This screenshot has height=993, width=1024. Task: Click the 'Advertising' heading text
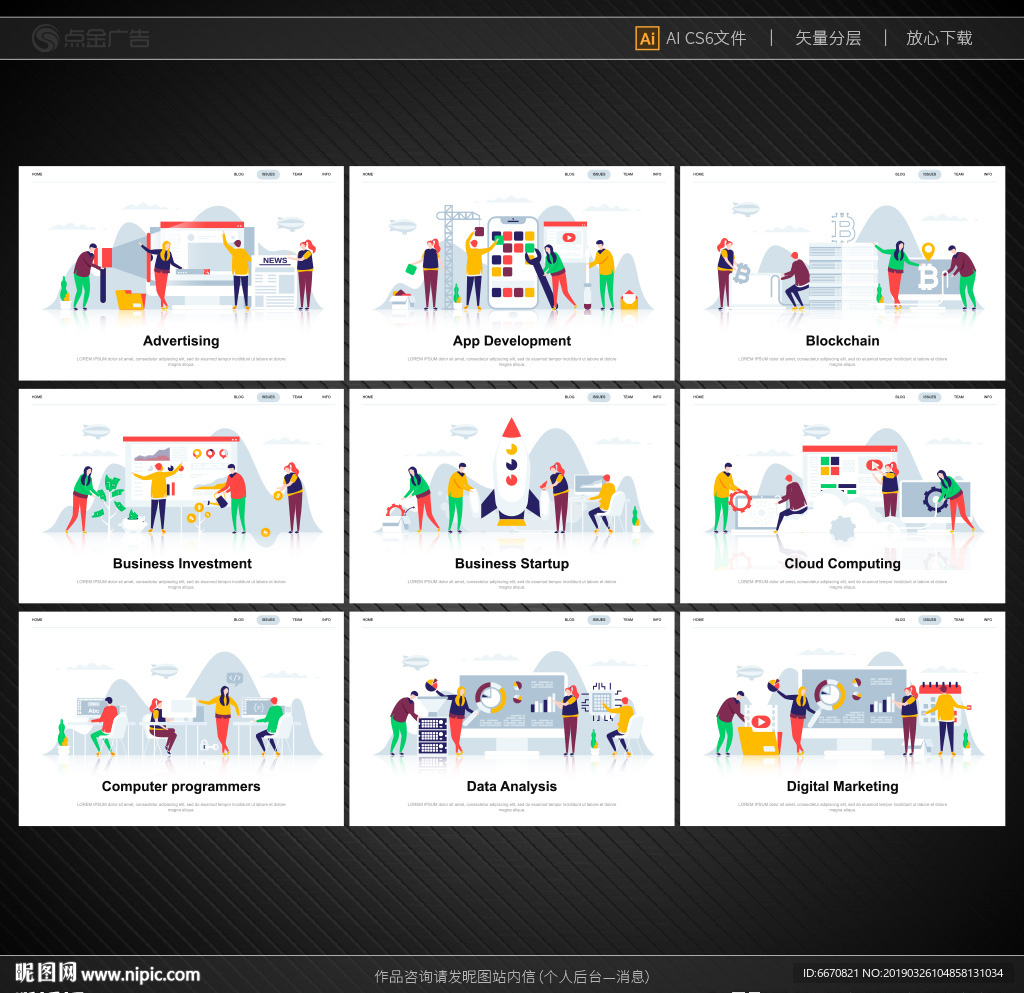point(181,341)
